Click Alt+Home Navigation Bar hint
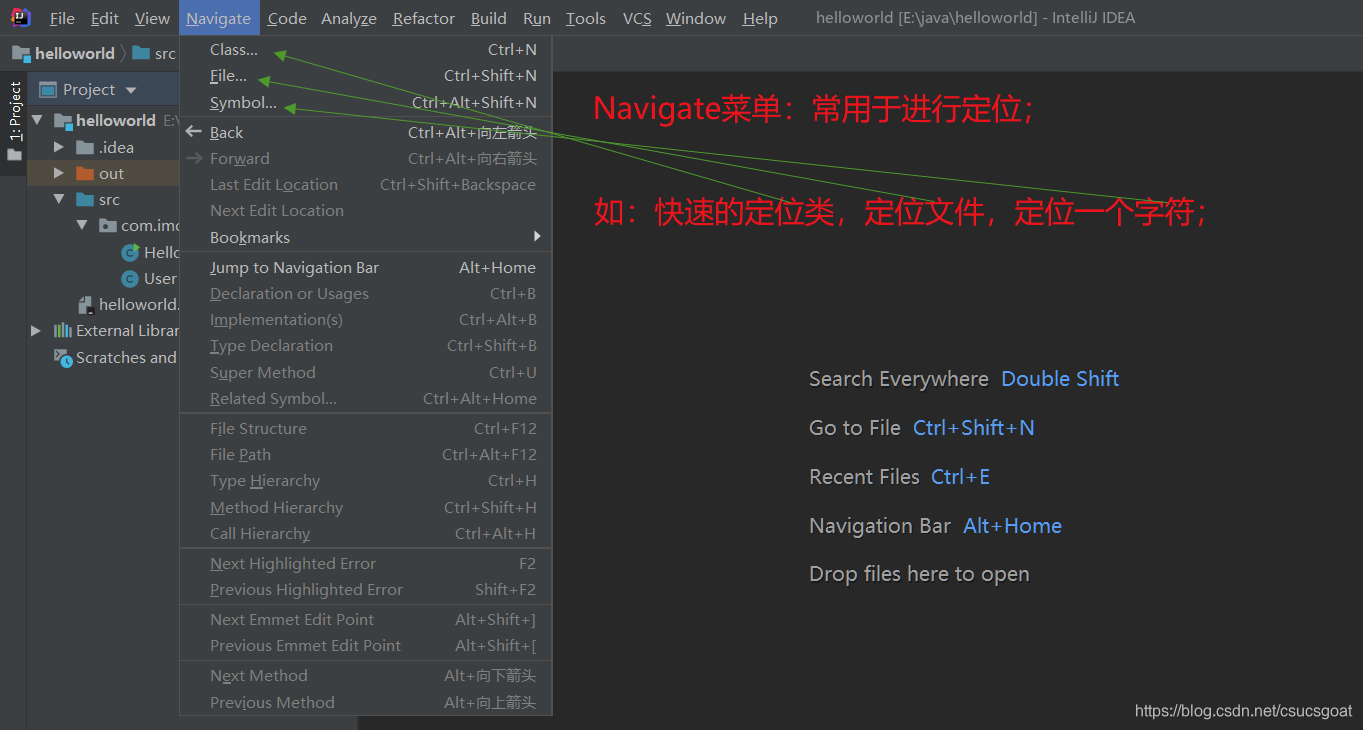 [x=1012, y=526]
